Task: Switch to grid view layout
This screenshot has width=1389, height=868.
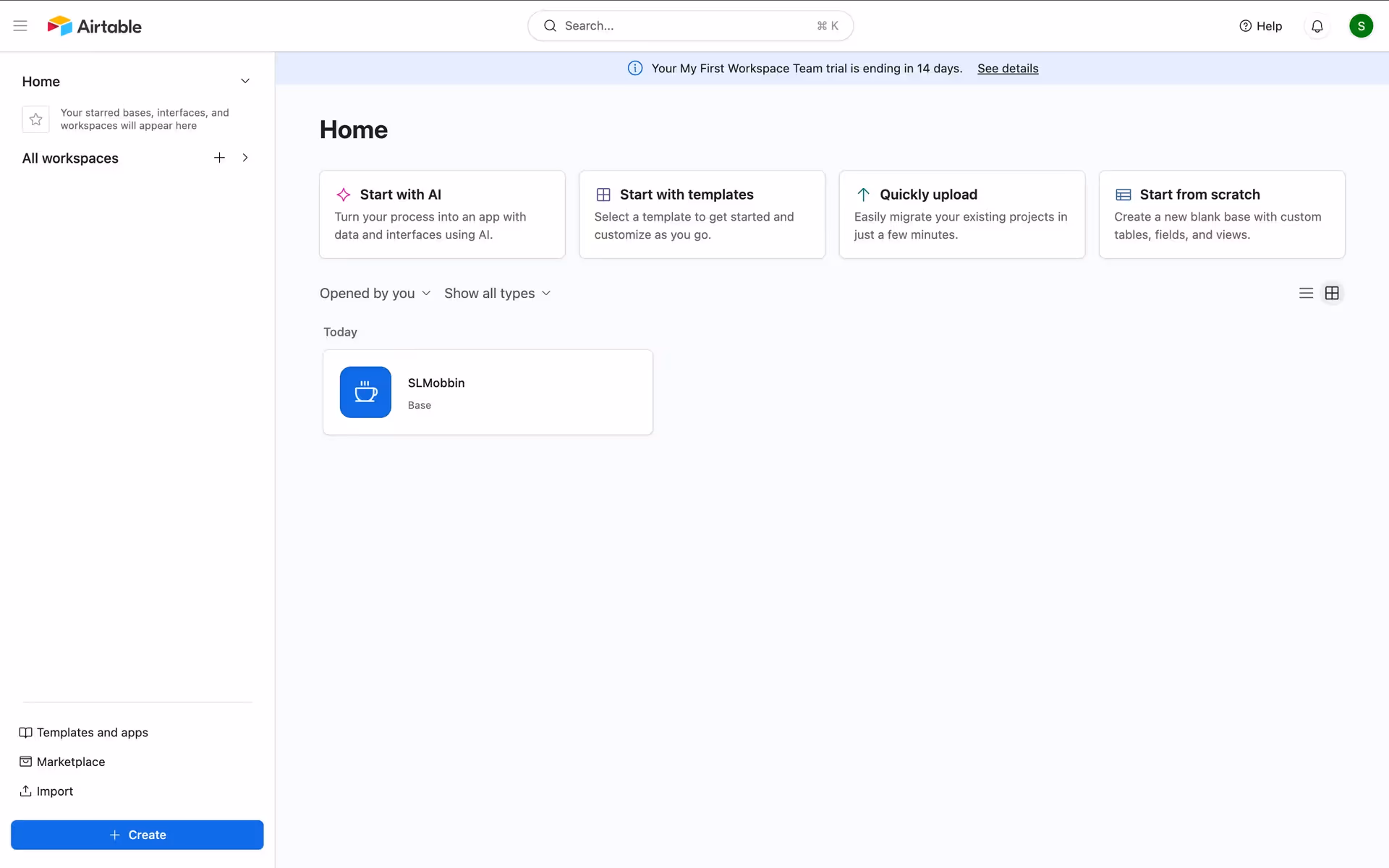Action: click(x=1331, y=293)
